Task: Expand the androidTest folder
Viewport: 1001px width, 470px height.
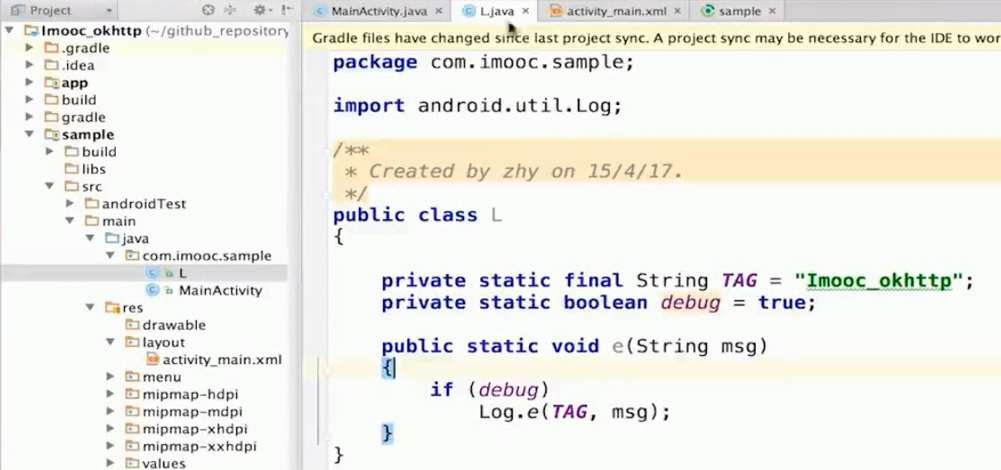Action: click(70, 204)
